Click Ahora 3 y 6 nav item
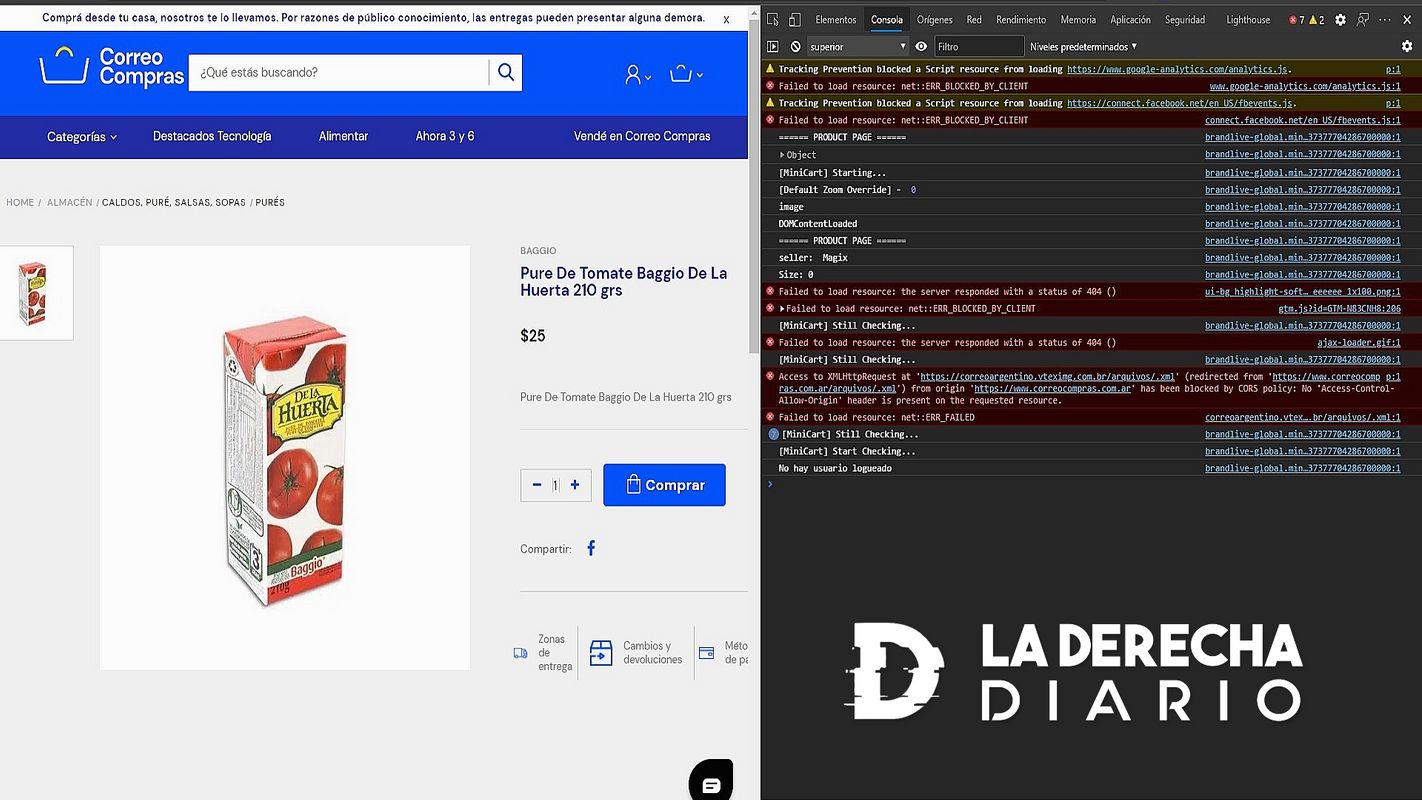The image size is (1422, 800). coord(445,136)
